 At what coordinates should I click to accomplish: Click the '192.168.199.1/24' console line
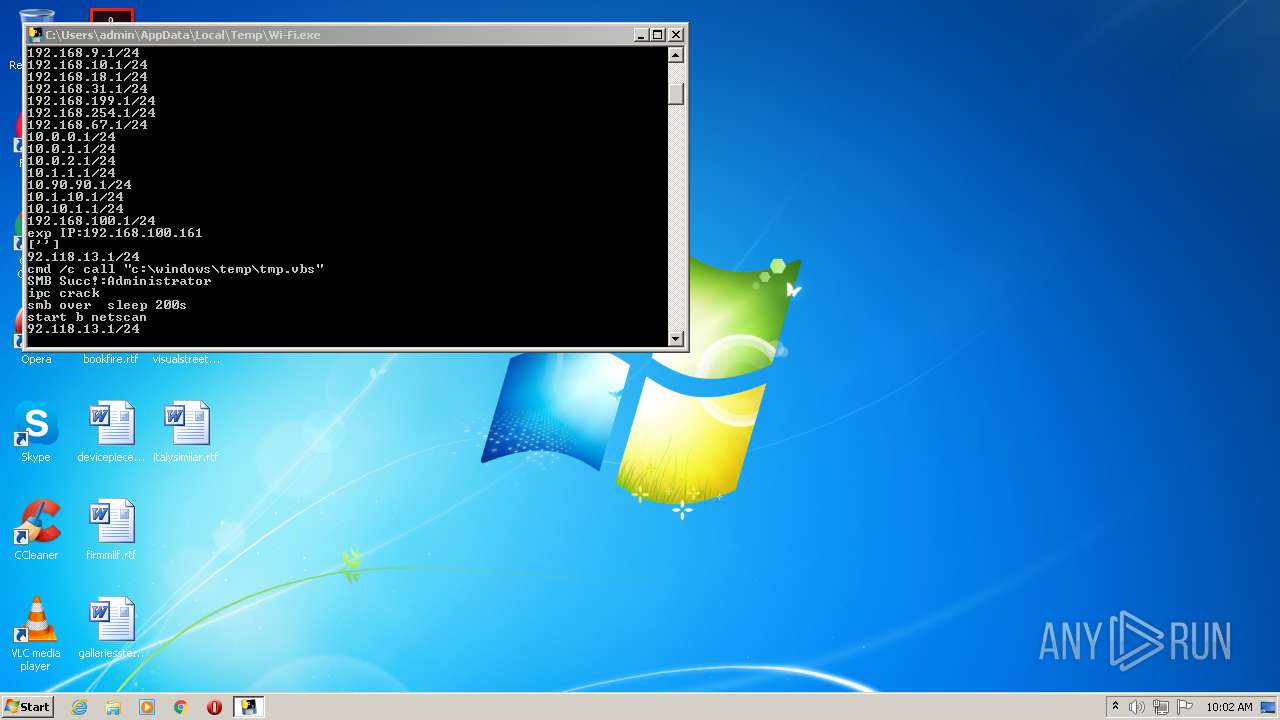91,101
